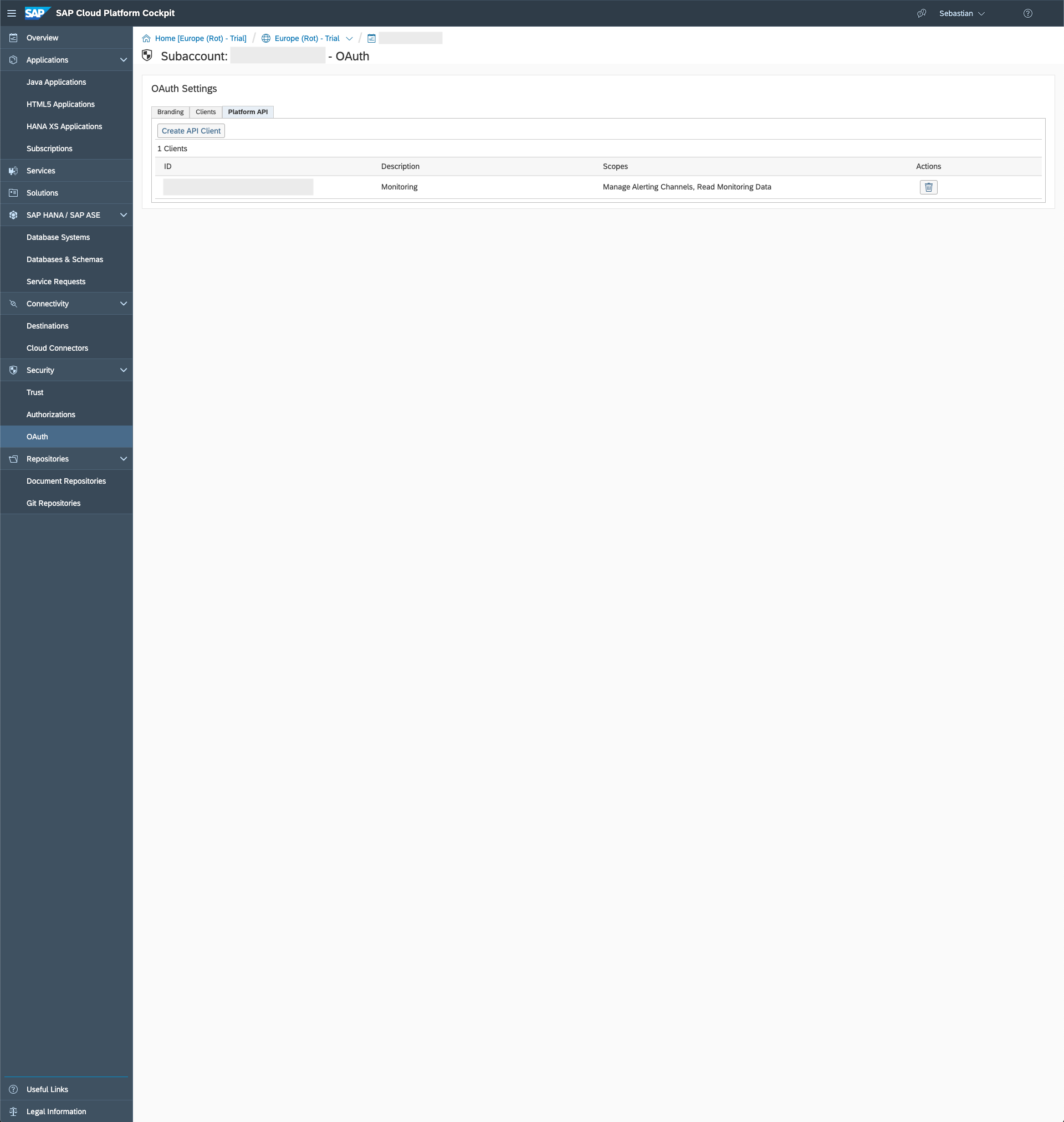
Task: Select the Clients tab in OAuth Settings
Action: pos(205,111)
